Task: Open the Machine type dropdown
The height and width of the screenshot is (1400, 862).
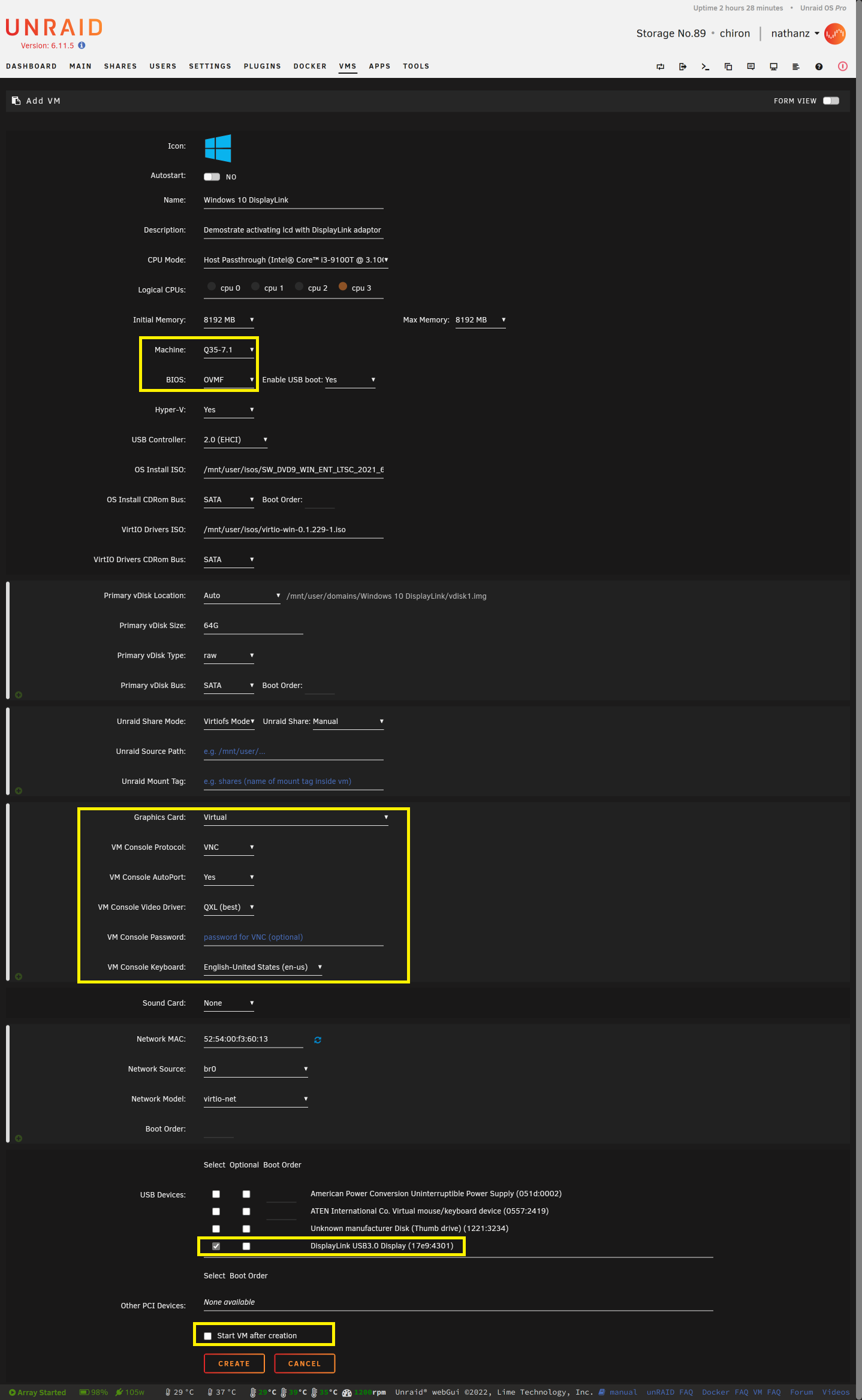Action: click(x=228, y=350)
